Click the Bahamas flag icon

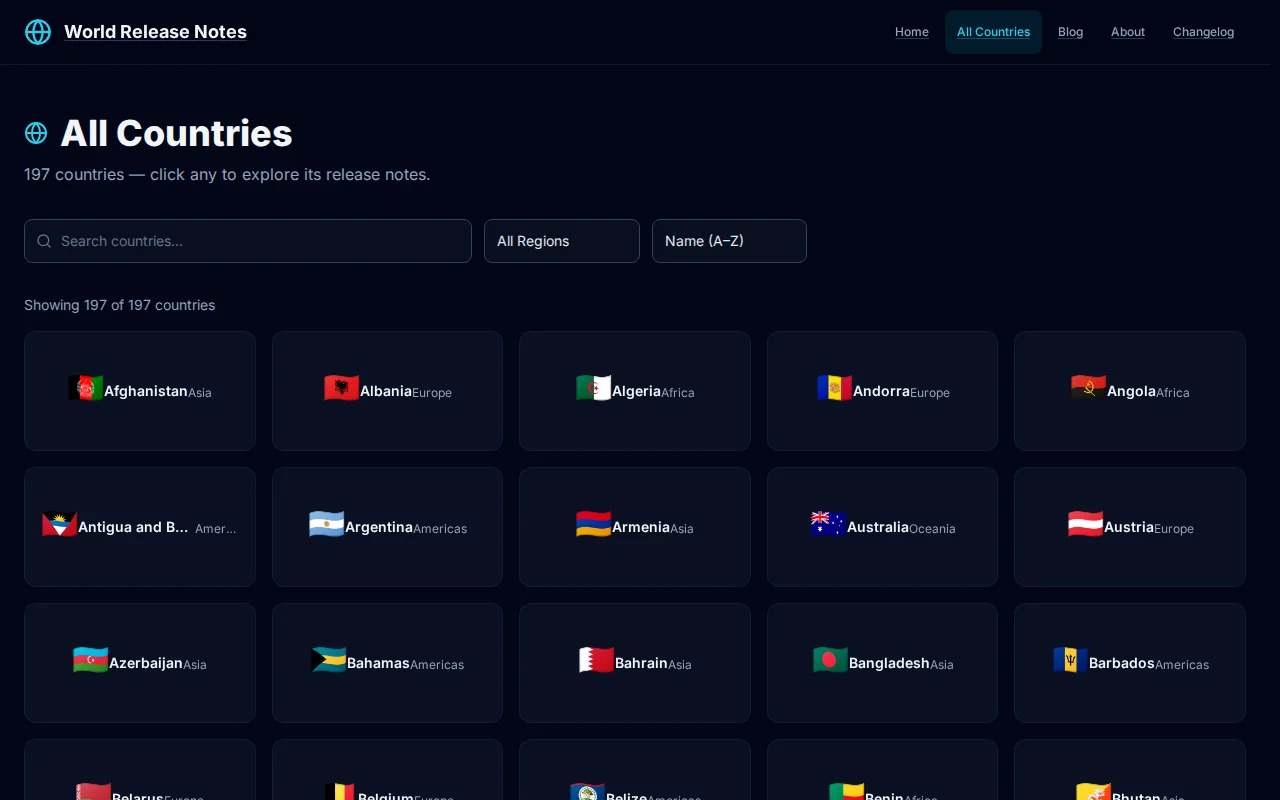click(329, 660)
